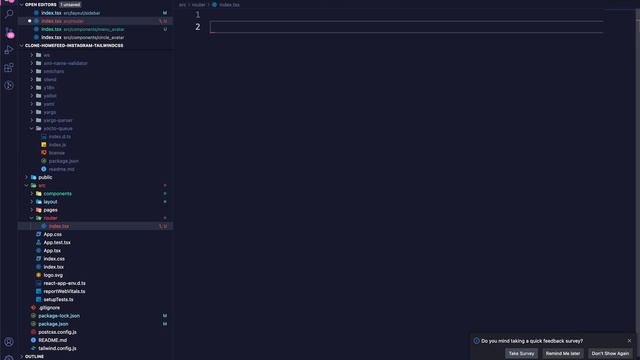Open index.tsx inside the router folder
The height and width of the screenshot is (360, 640).
tap(95, 226)
